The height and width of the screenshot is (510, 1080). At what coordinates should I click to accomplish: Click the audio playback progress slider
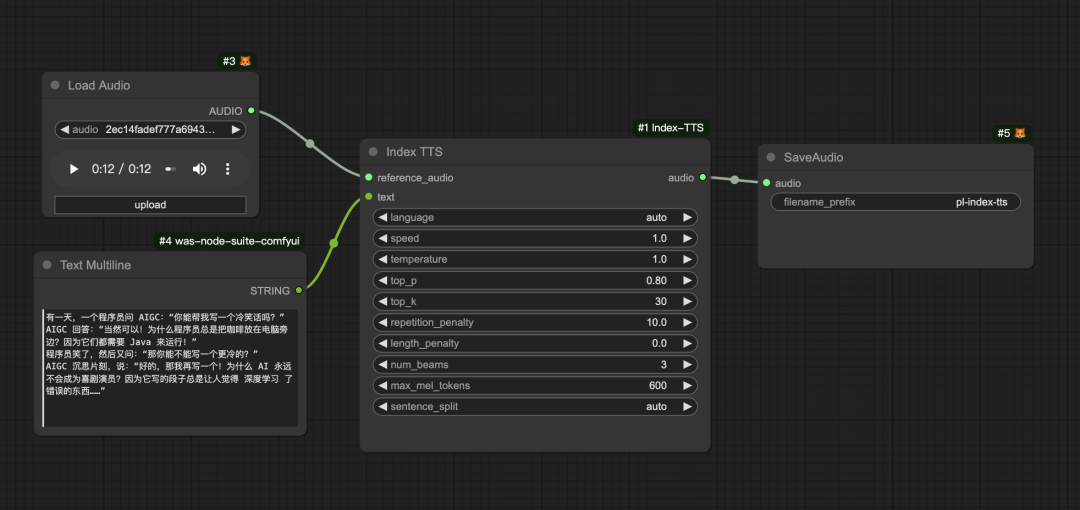(170, 169)
